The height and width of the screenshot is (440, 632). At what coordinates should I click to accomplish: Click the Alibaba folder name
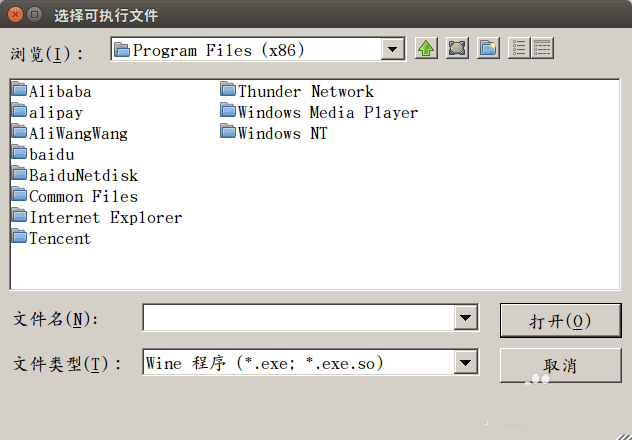point(60,91)
